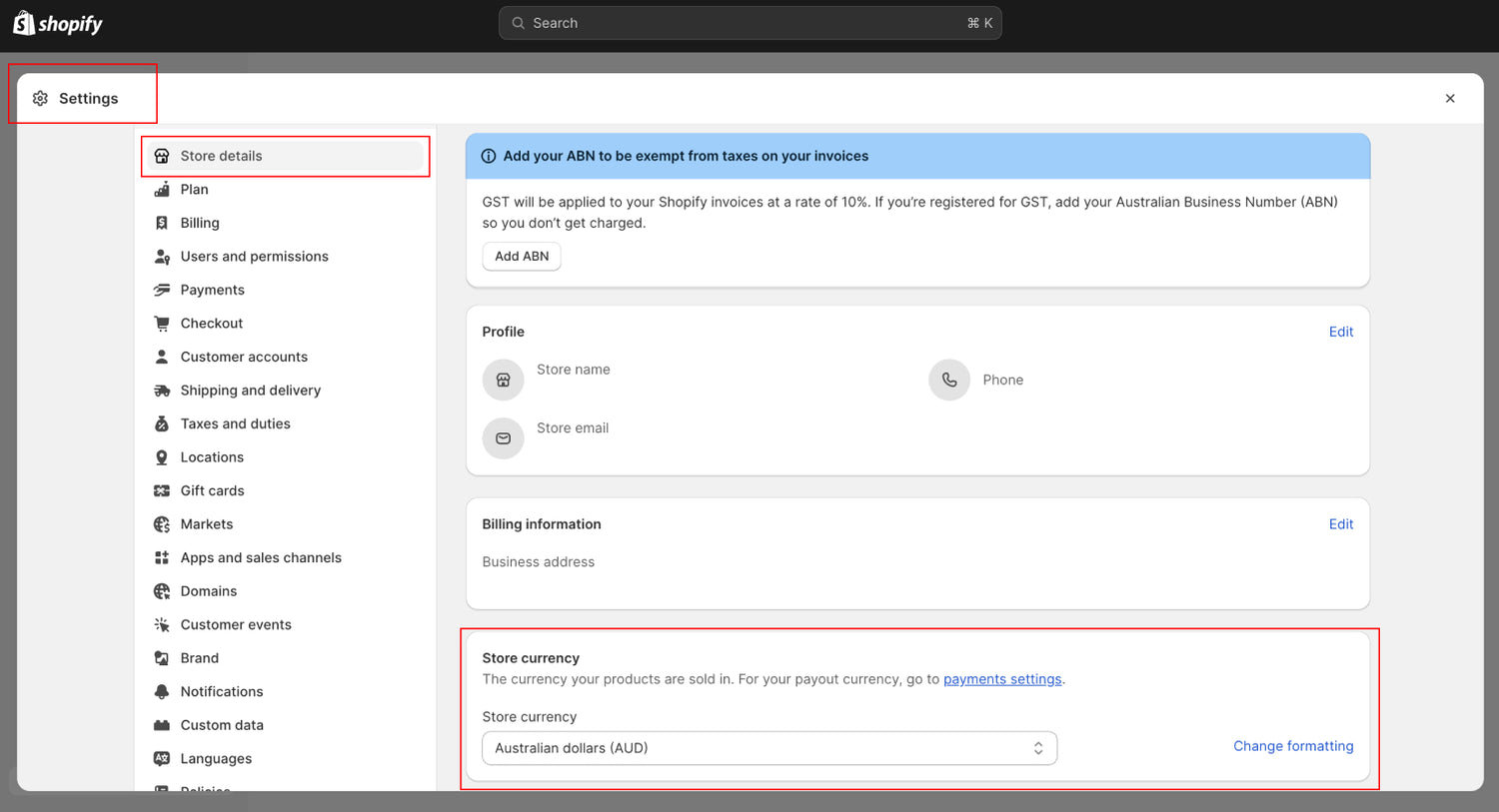Image resolution: width=1499 pixels, height=812 pixels.
Task: Follow the payments settings link
Action: pos(1001,679)
